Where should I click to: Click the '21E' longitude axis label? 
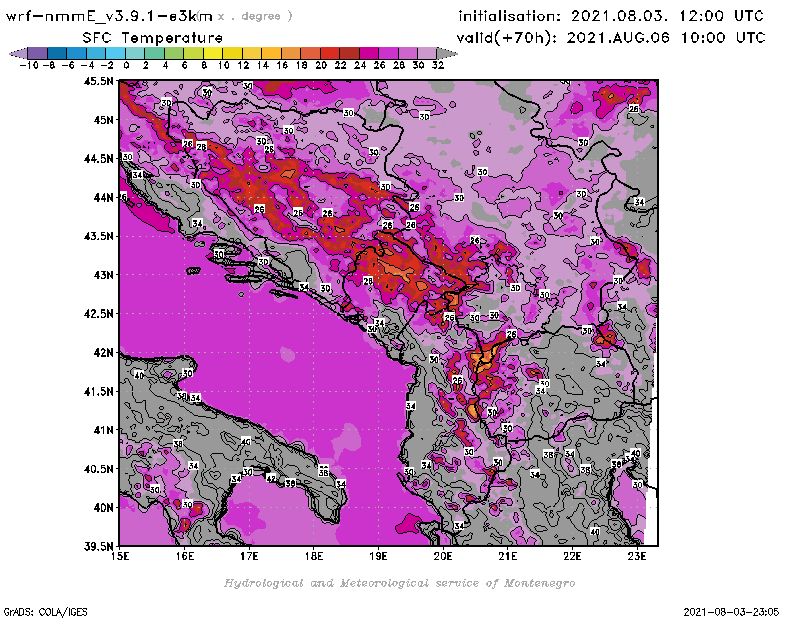[x=508, y=557]
